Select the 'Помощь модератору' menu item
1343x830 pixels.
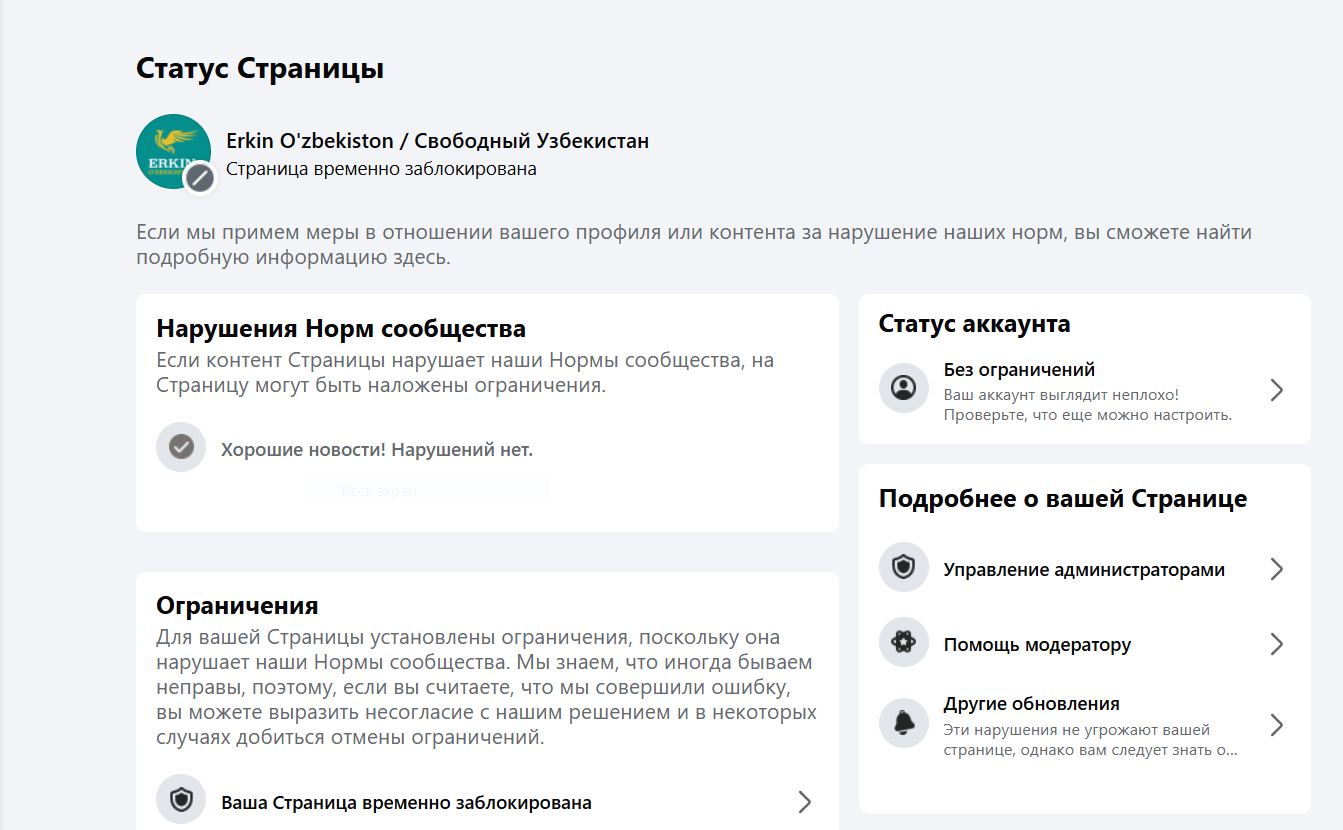pyautogui.click(x=1037, y=645)
